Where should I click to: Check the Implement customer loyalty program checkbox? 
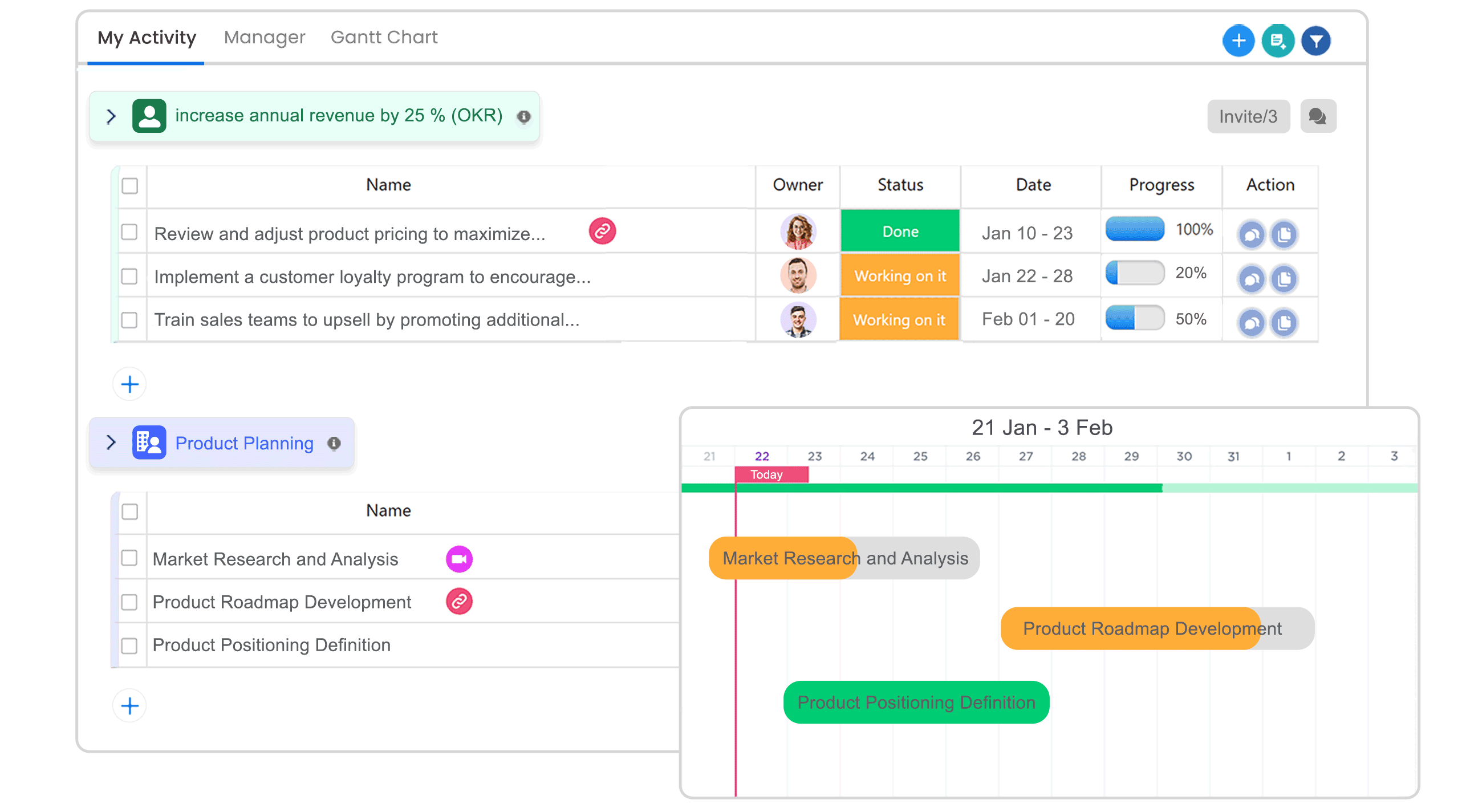coord(129,277)
